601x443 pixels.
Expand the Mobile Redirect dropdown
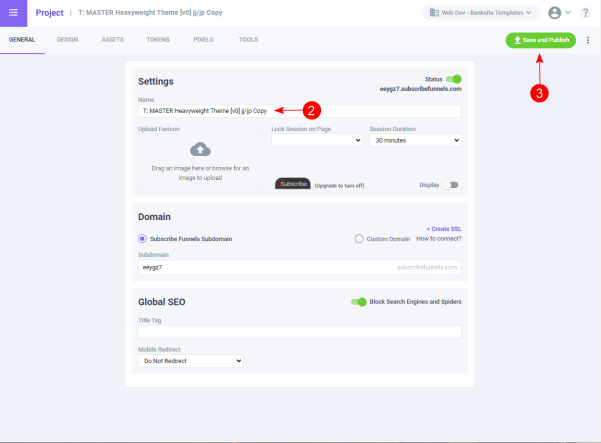point(191,360)
